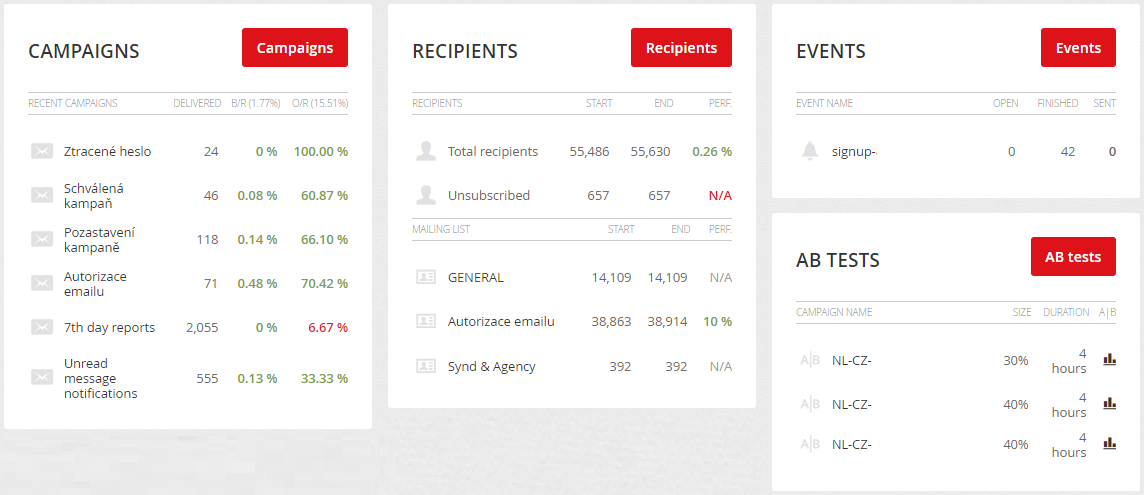Screen dimensions: 1144x495
Task: Click the B/R (1.77%) column header
Action: [256, 103]
